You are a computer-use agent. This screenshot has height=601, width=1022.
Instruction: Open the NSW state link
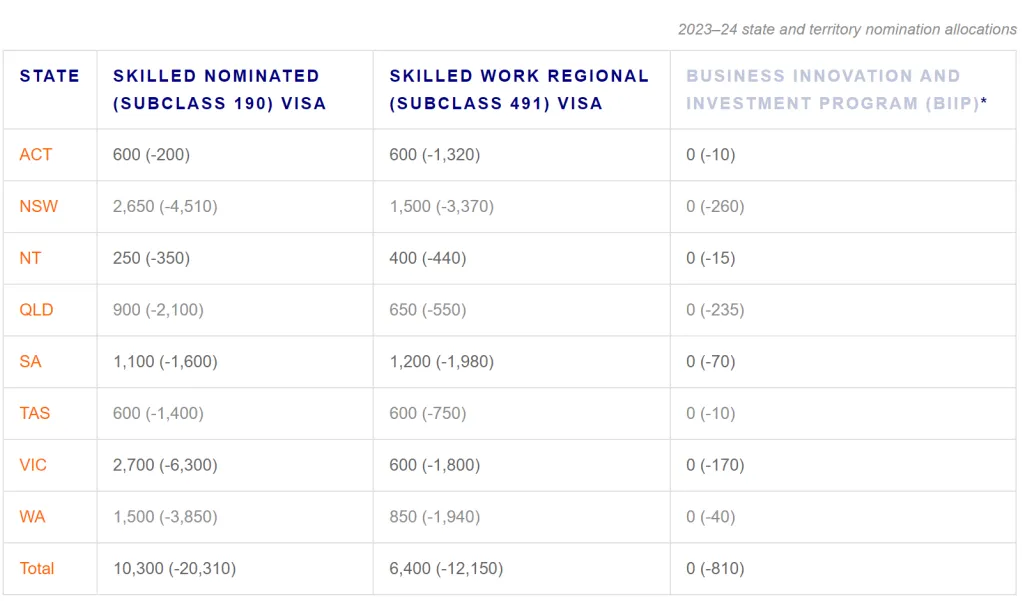(x=39, y=207)
